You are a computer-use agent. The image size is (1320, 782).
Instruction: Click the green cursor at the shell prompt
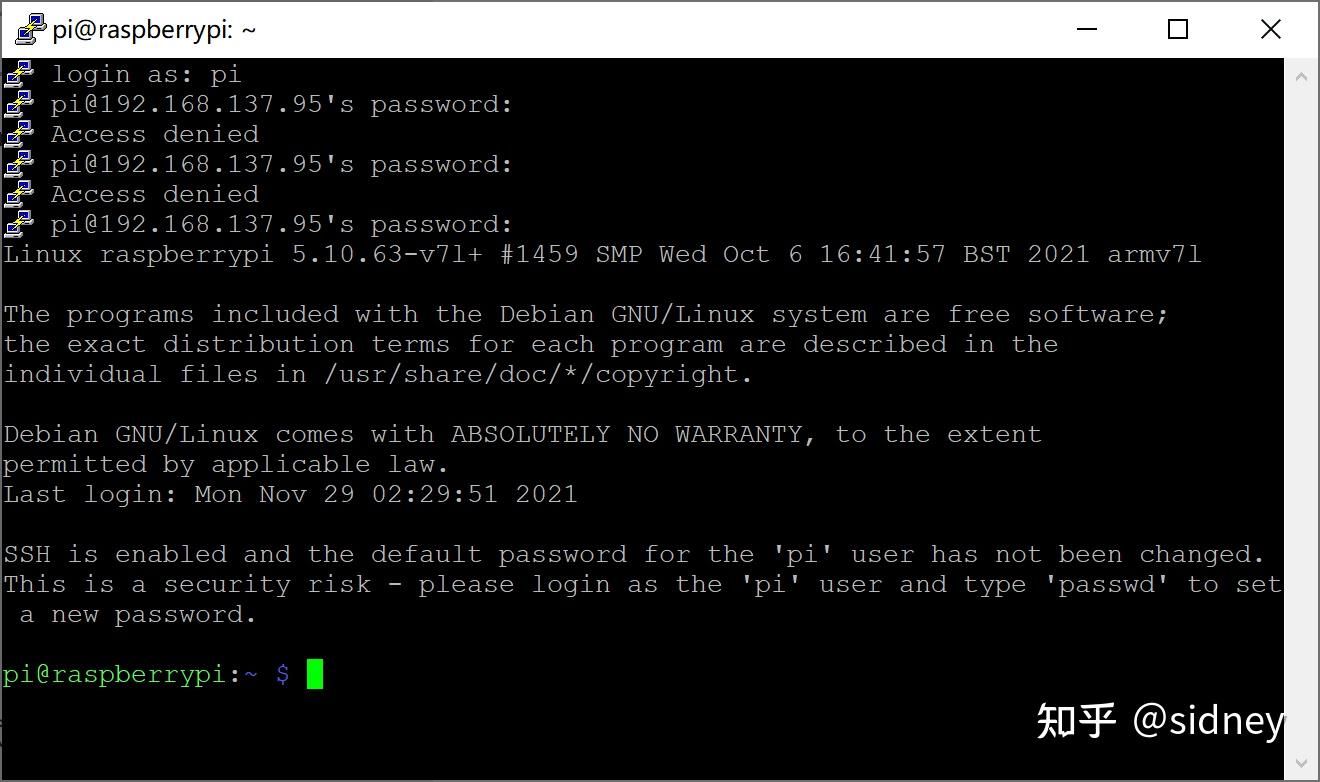[315, 674]
